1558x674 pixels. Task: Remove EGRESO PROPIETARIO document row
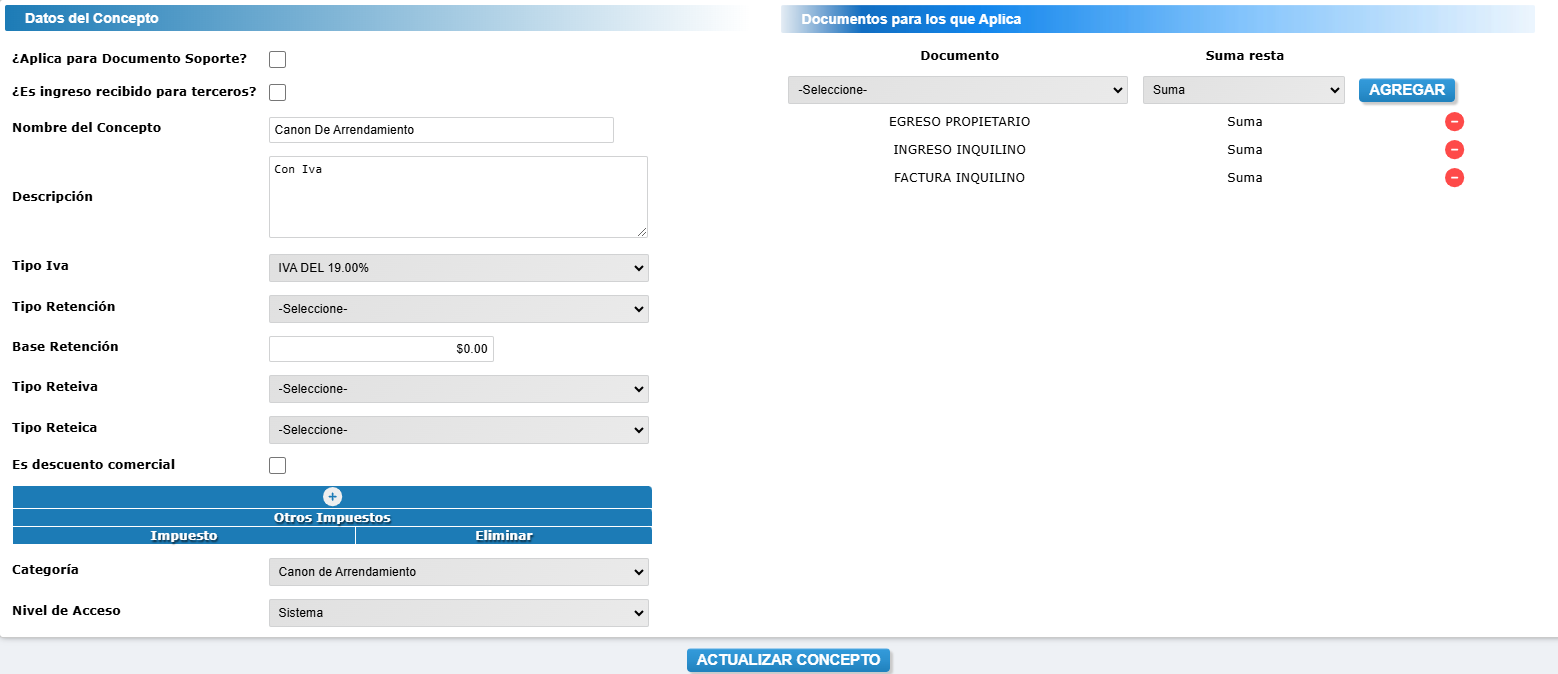click(1454, 122)
